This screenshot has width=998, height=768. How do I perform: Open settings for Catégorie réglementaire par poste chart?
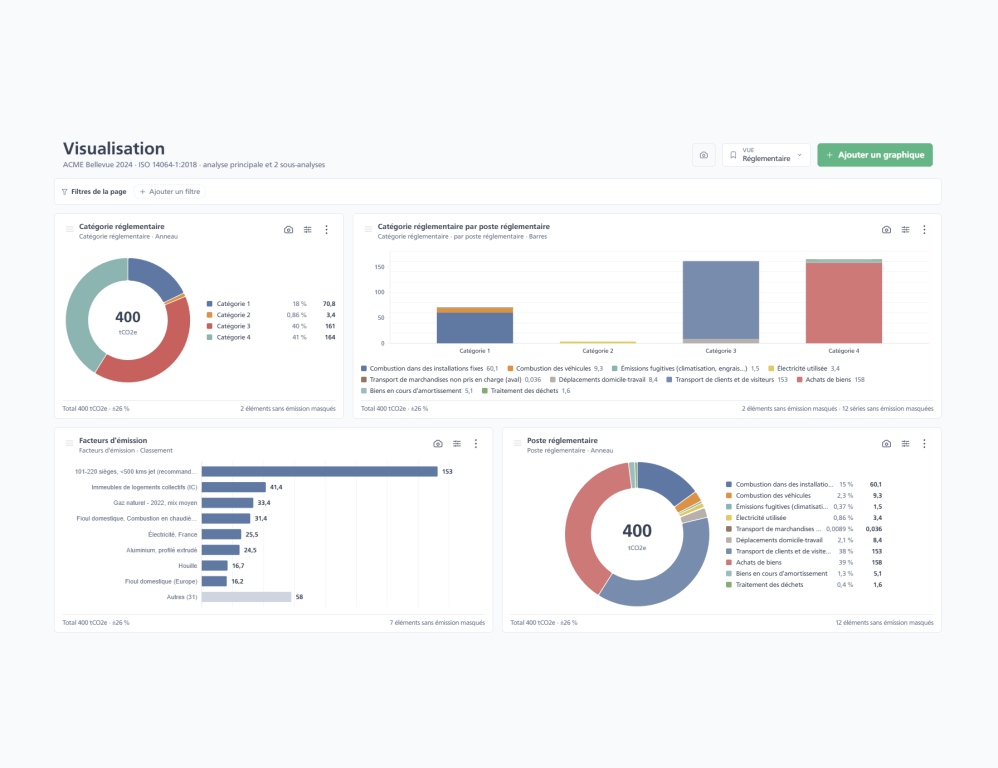[x=905, y=230]
